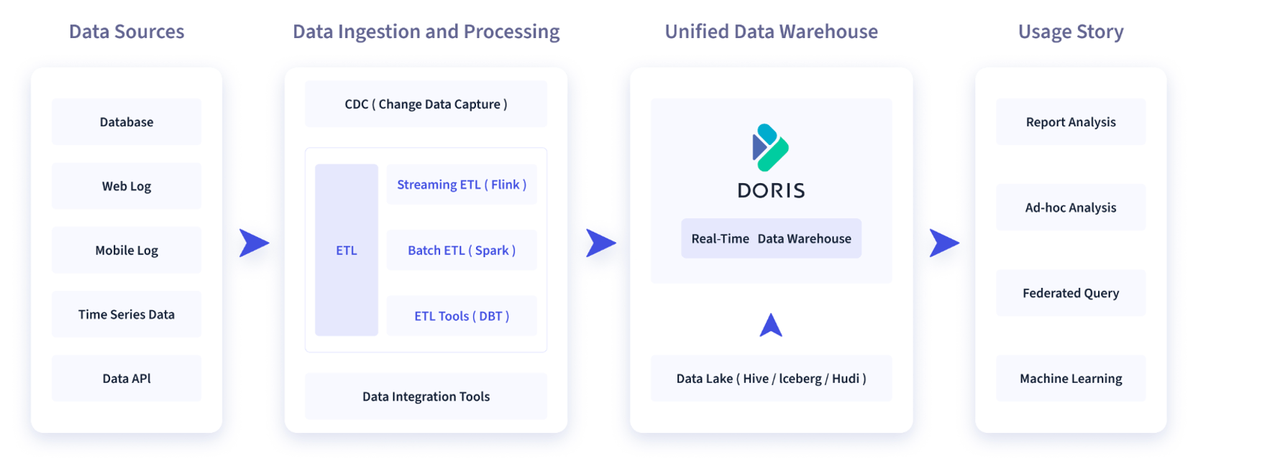
Task: Click the Unified Data Warehouse heading
Action: 771,32
